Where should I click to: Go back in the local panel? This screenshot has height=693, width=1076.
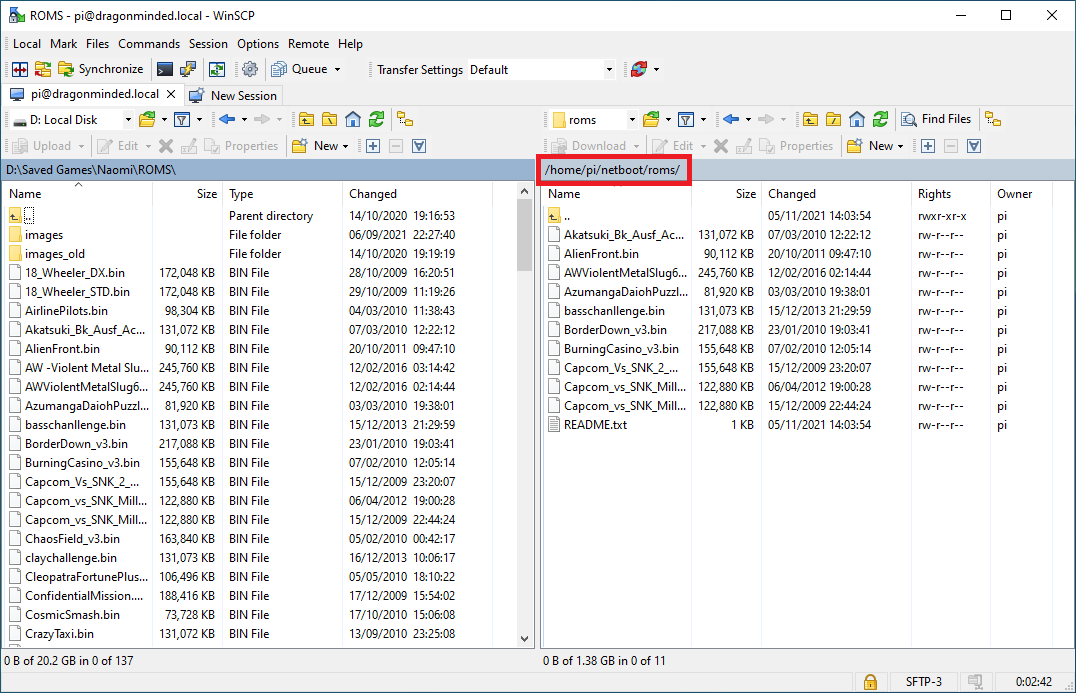(226, 120)
